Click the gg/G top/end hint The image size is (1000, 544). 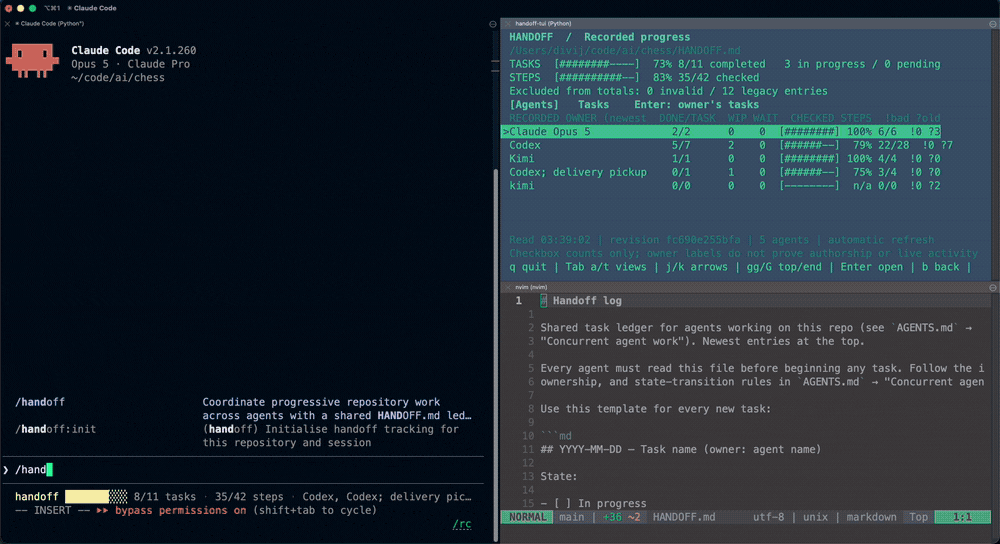(x=784, y=267)
